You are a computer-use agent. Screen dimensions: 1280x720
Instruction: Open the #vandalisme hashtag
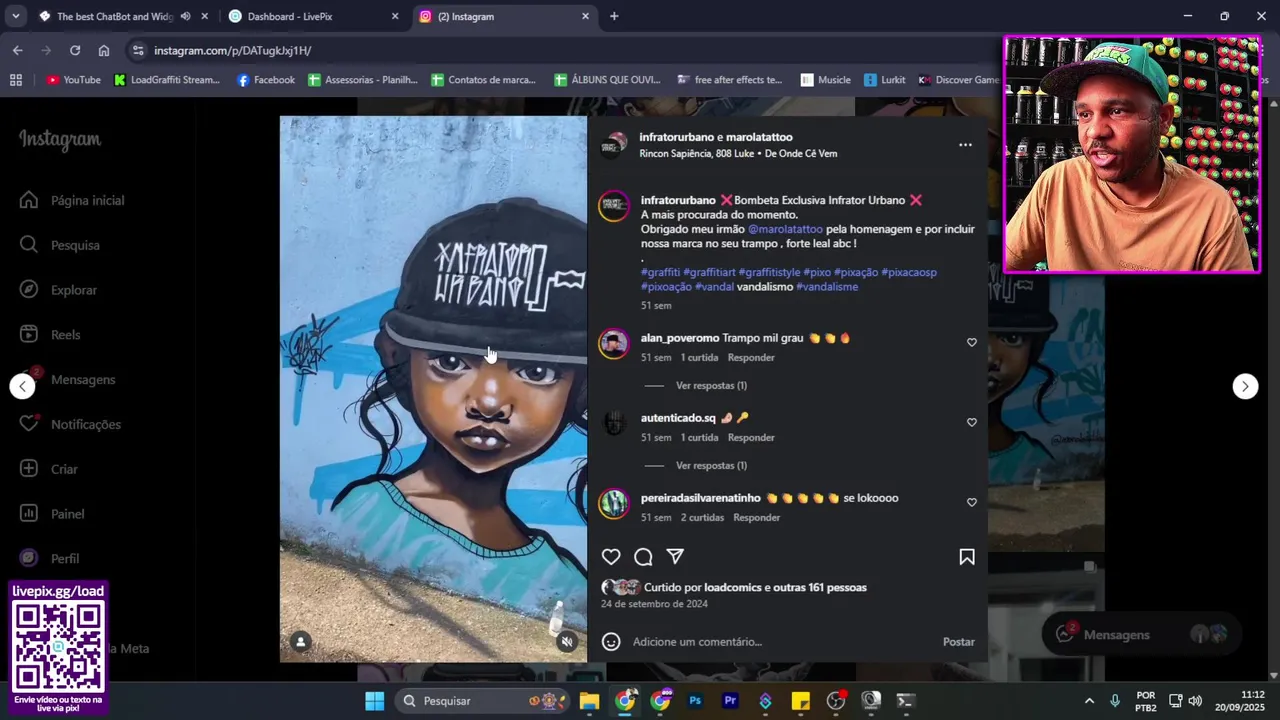pos(827,287)
